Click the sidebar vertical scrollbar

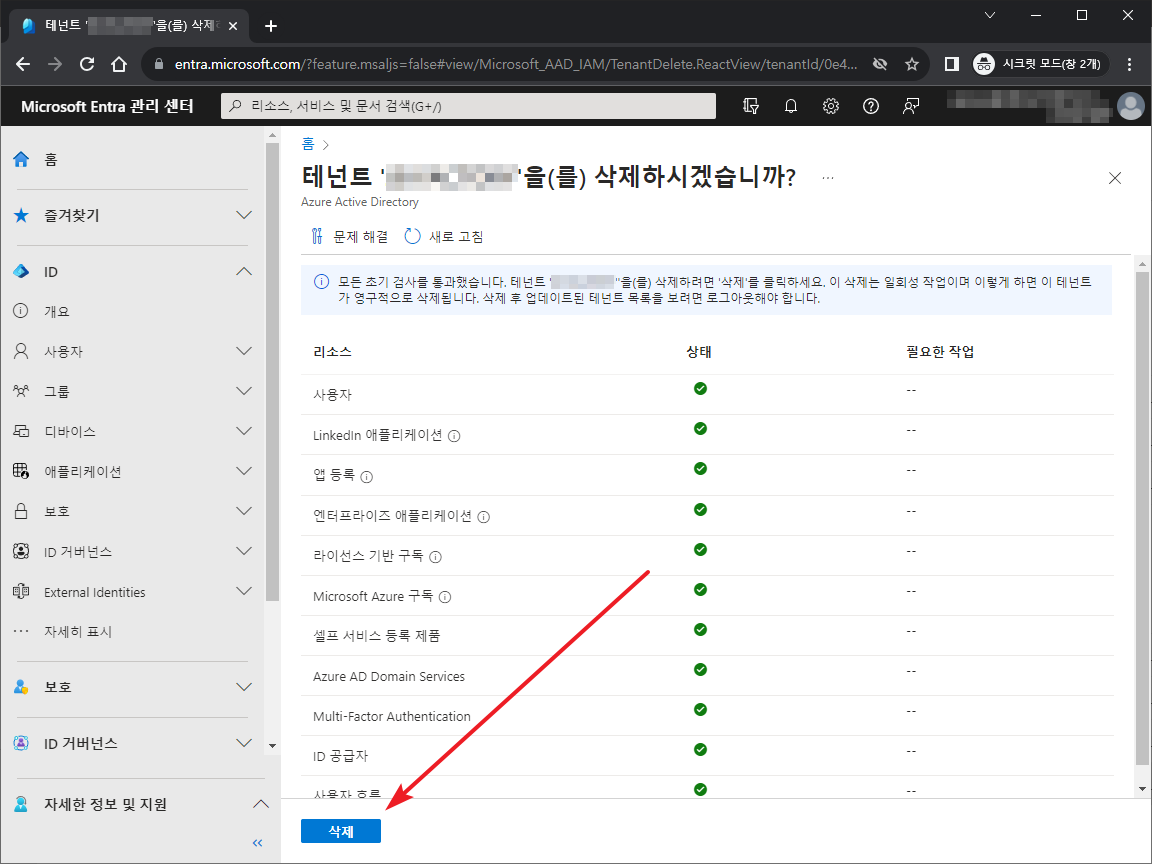[x=272, y=371]
